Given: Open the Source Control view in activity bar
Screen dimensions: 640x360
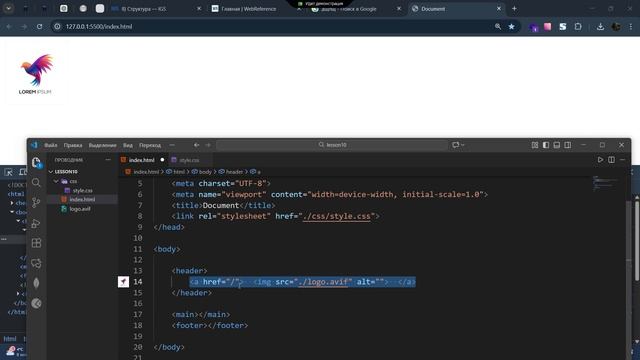Looking at the screenshot, I should click(x=36, y=202).
